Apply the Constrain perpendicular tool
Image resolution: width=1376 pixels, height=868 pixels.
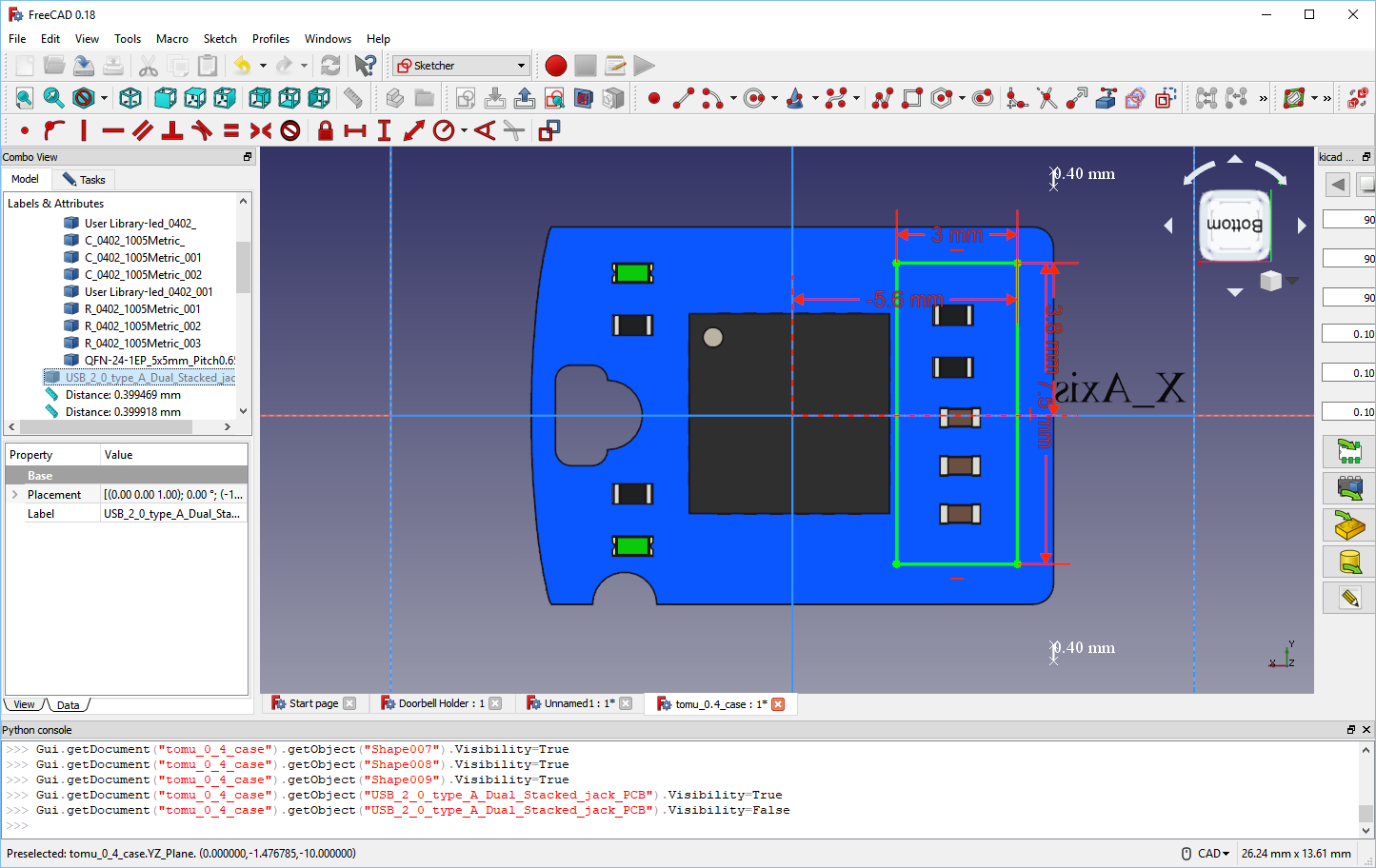tap(170, 130)
